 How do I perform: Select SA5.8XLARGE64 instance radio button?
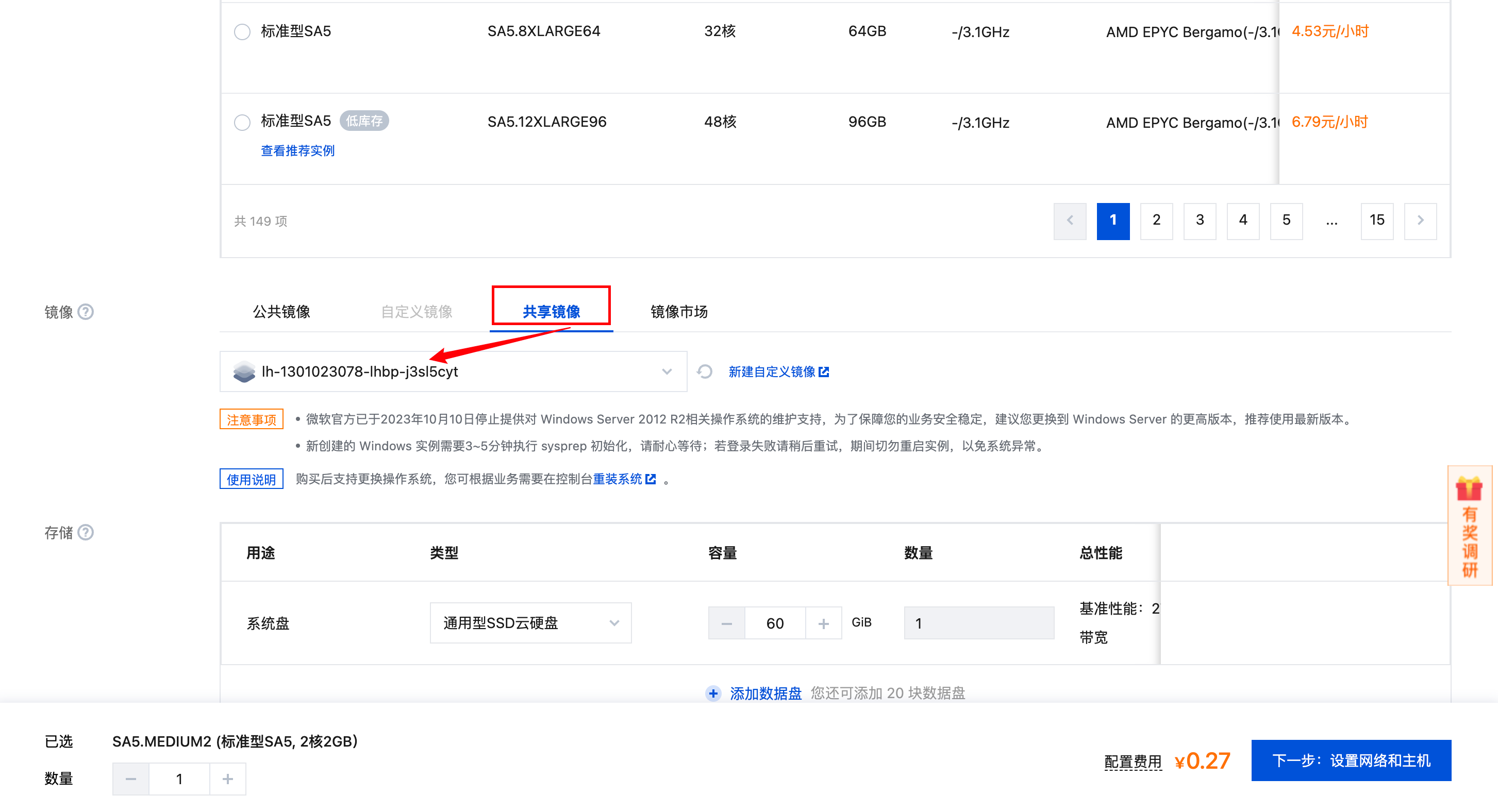[242, 31]
